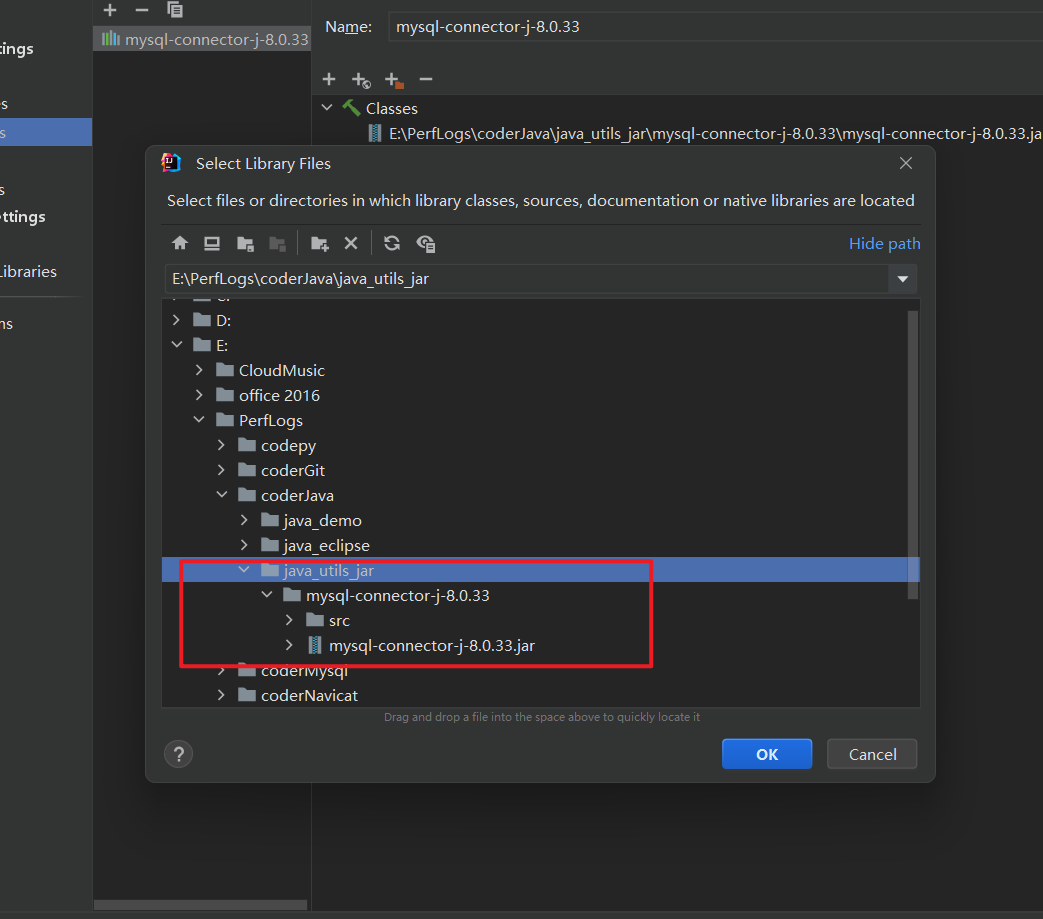Expand the java_demo folder
The height and width of the screenshot is (919, 1043).
243,520
